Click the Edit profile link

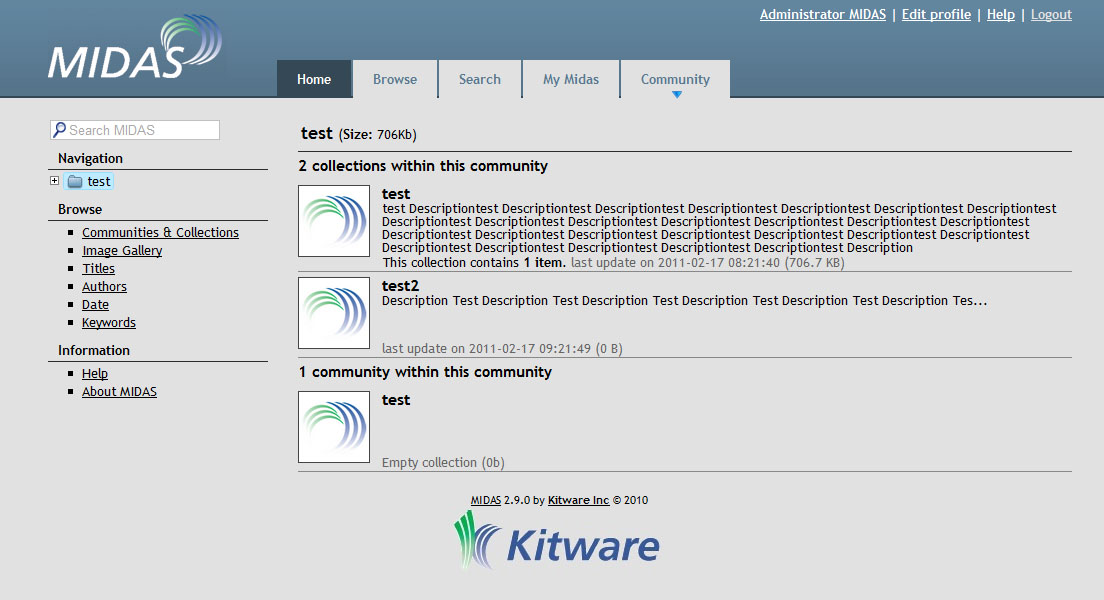tap(936, 15)
